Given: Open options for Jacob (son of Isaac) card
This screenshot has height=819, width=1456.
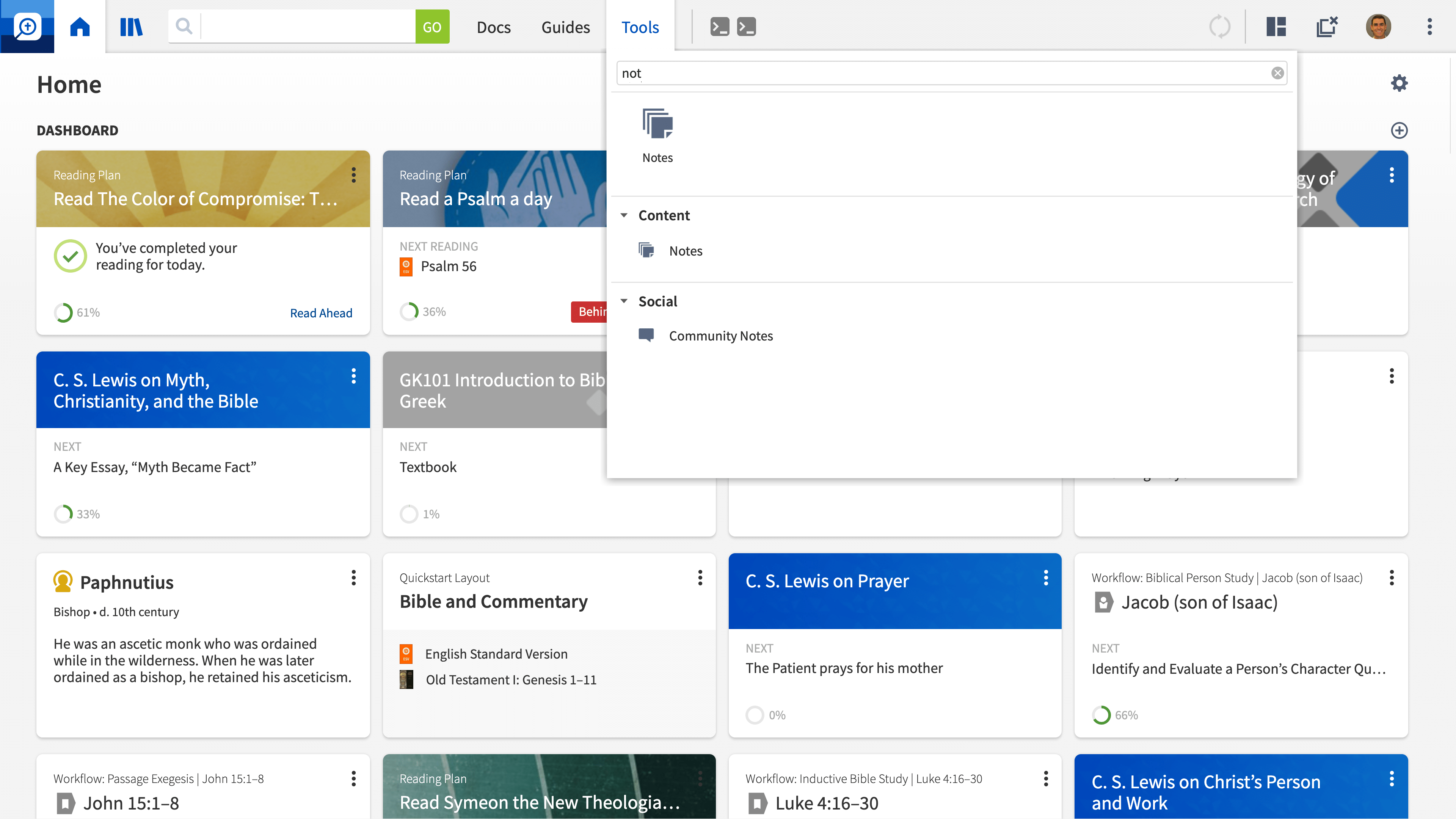Looking at the screenshot, I should click(x=1392, y=577).
